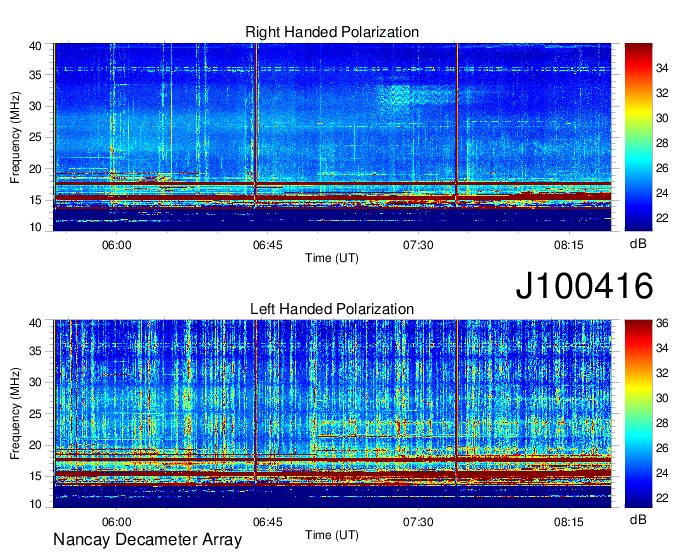This screenshot has width=680, height=552.
Task: Click the '25' frequency tick on the bottom plot
Action: 36,414
